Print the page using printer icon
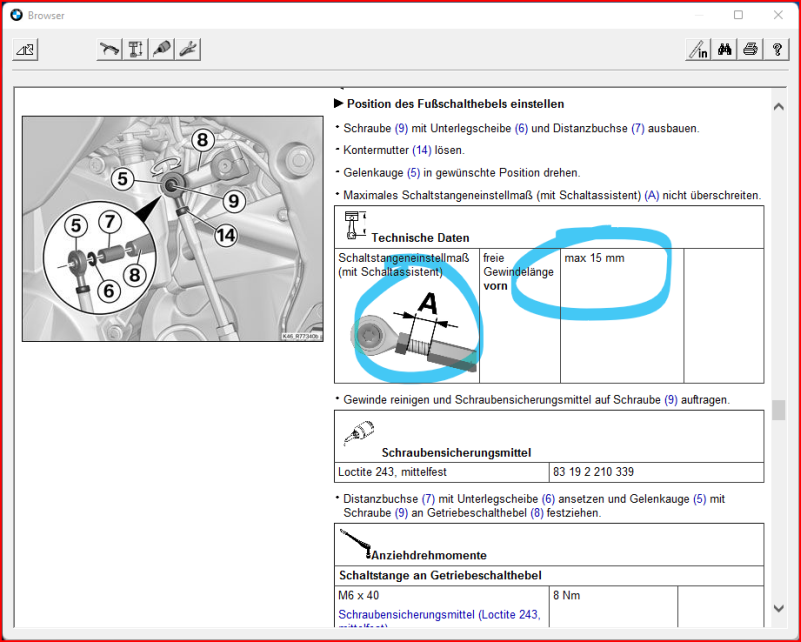Image resolution: width=801 pixels, height=642 pixels. point(750,50)
